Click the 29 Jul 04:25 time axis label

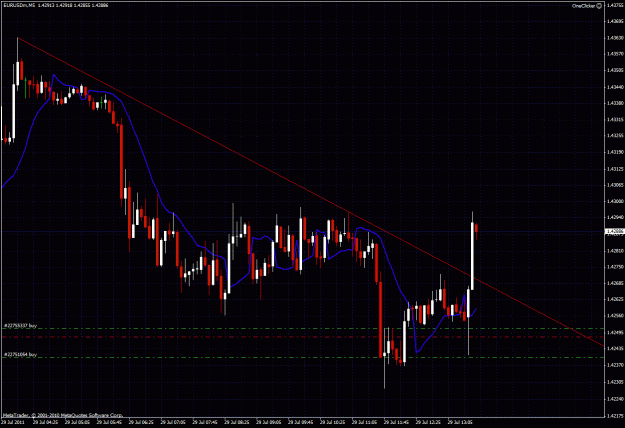[45, 421]
